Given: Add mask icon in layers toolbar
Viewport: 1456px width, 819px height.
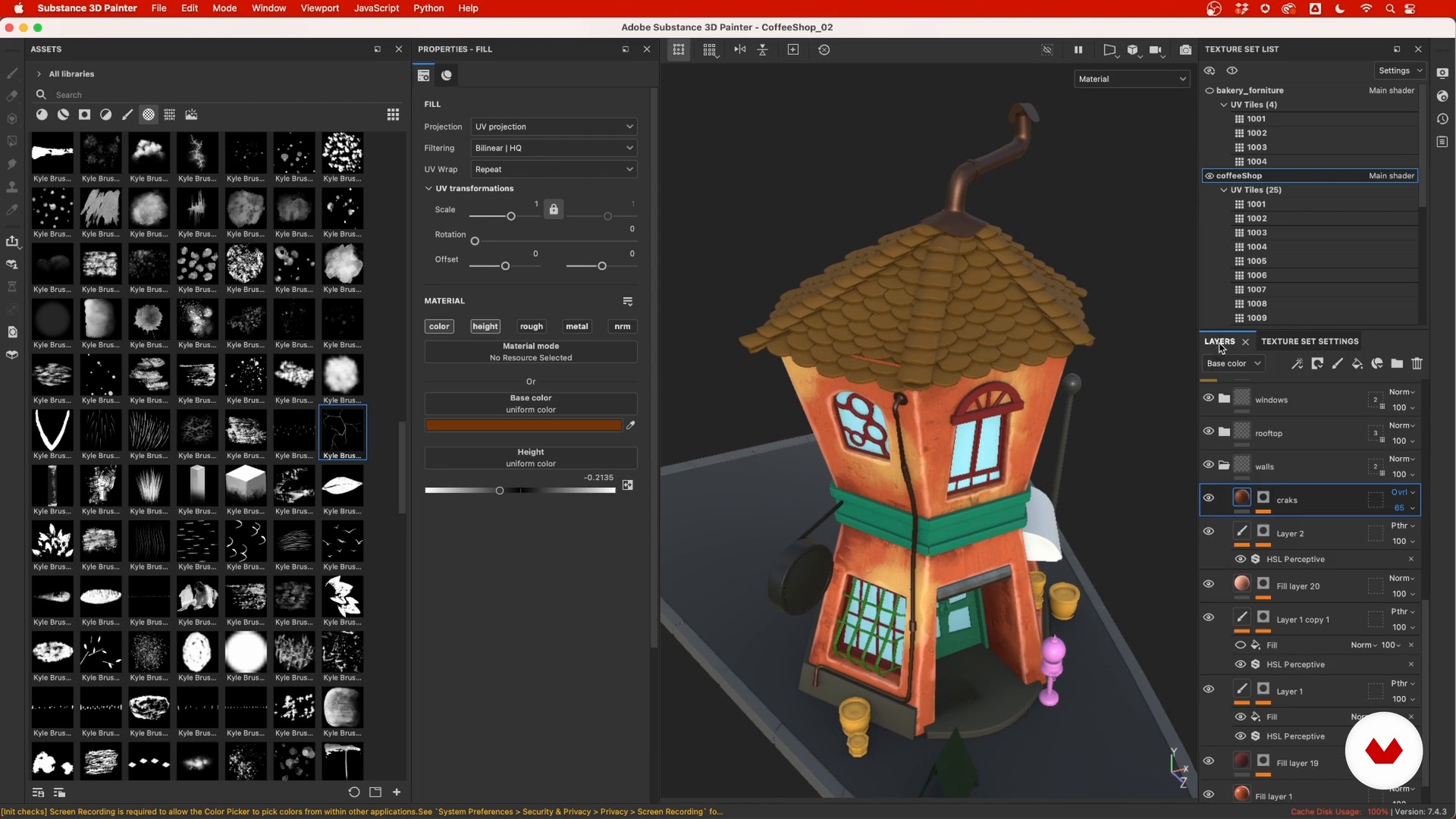Looking at the screenshot, I should [1317, 364].
